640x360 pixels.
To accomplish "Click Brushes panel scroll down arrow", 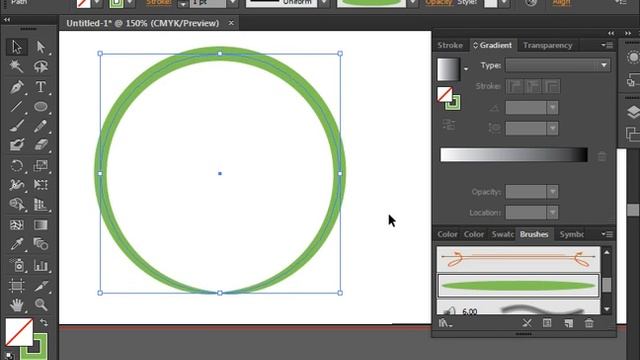I will [607, 309].
